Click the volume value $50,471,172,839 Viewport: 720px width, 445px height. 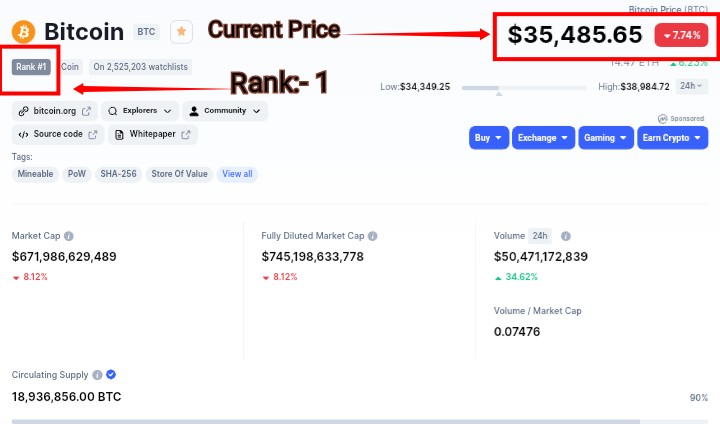click(541, 257)
